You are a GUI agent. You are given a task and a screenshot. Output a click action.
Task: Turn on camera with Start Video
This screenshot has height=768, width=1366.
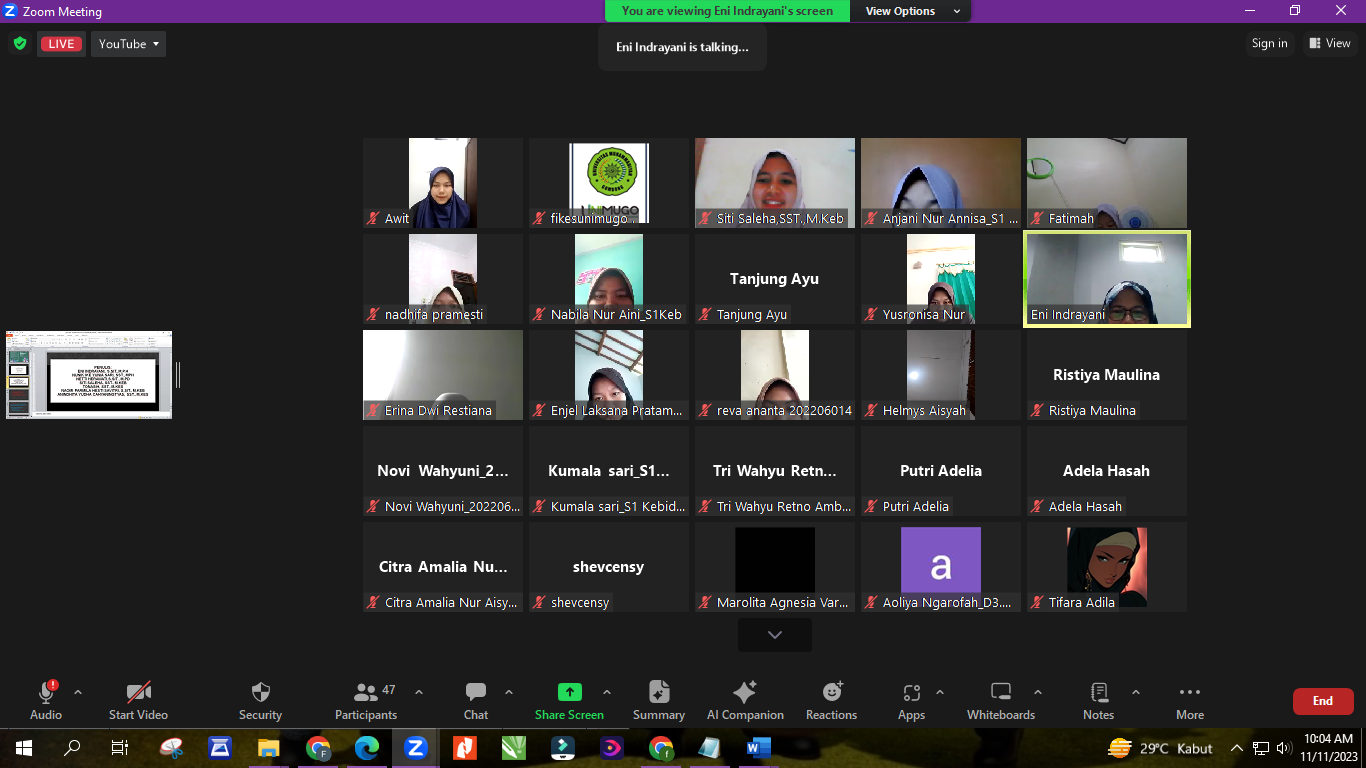tap(138, 701)
